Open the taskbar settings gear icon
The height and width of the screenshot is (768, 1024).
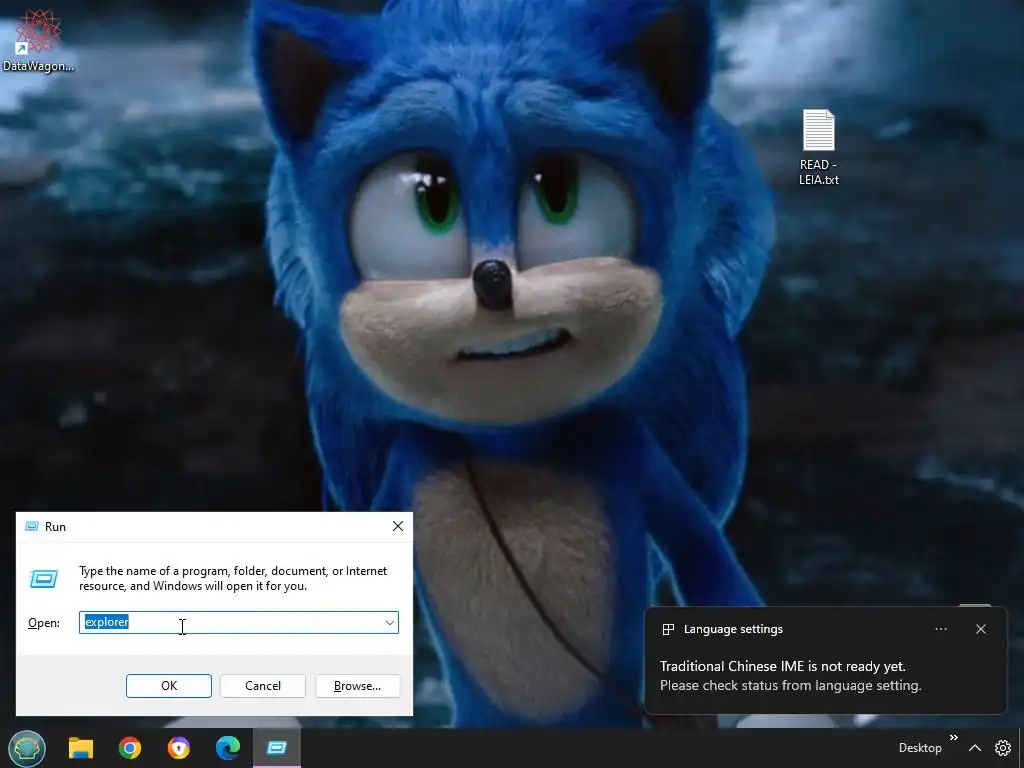1003,748
